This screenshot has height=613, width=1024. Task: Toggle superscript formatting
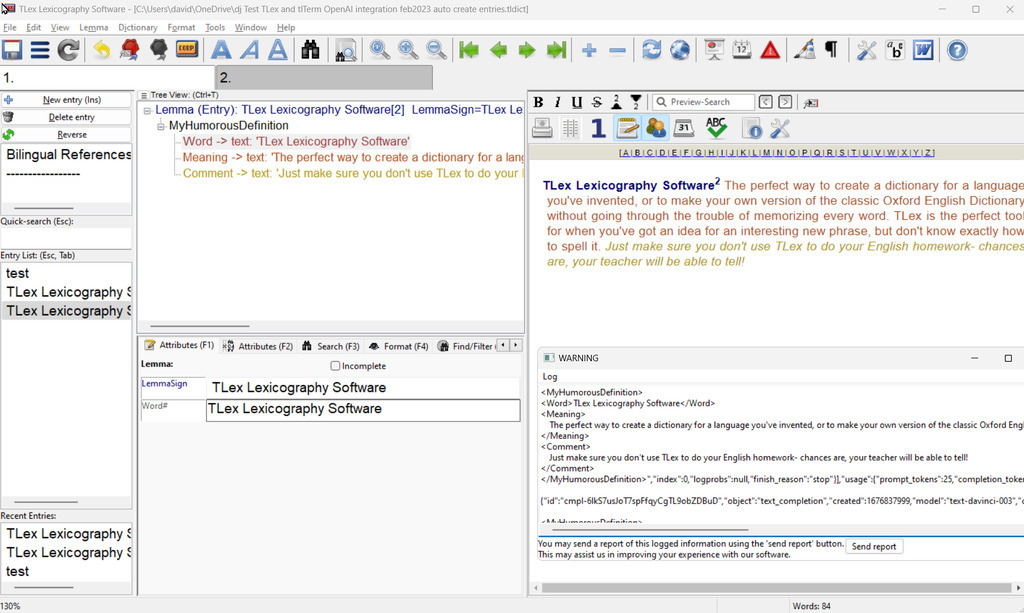coord(616,102)
